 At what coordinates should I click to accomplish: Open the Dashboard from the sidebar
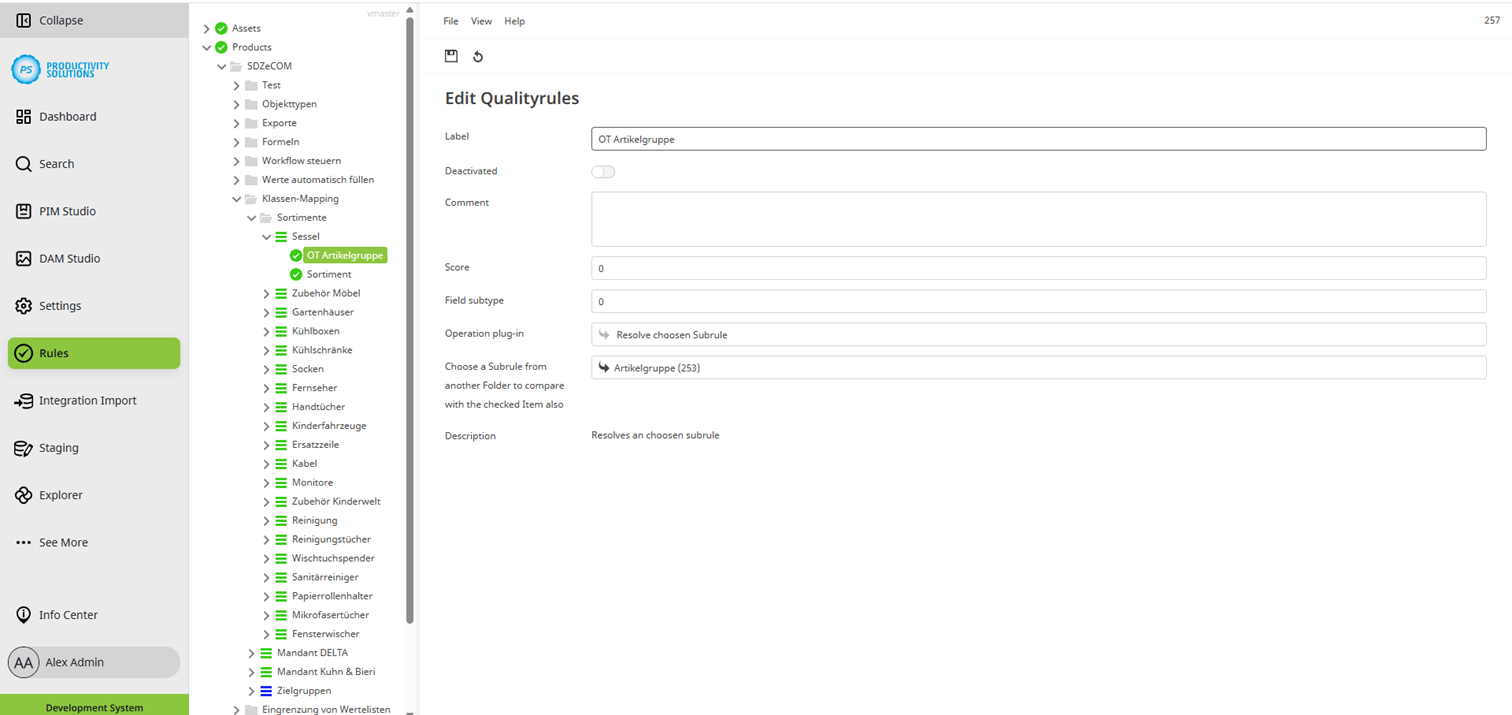[67, 117]
